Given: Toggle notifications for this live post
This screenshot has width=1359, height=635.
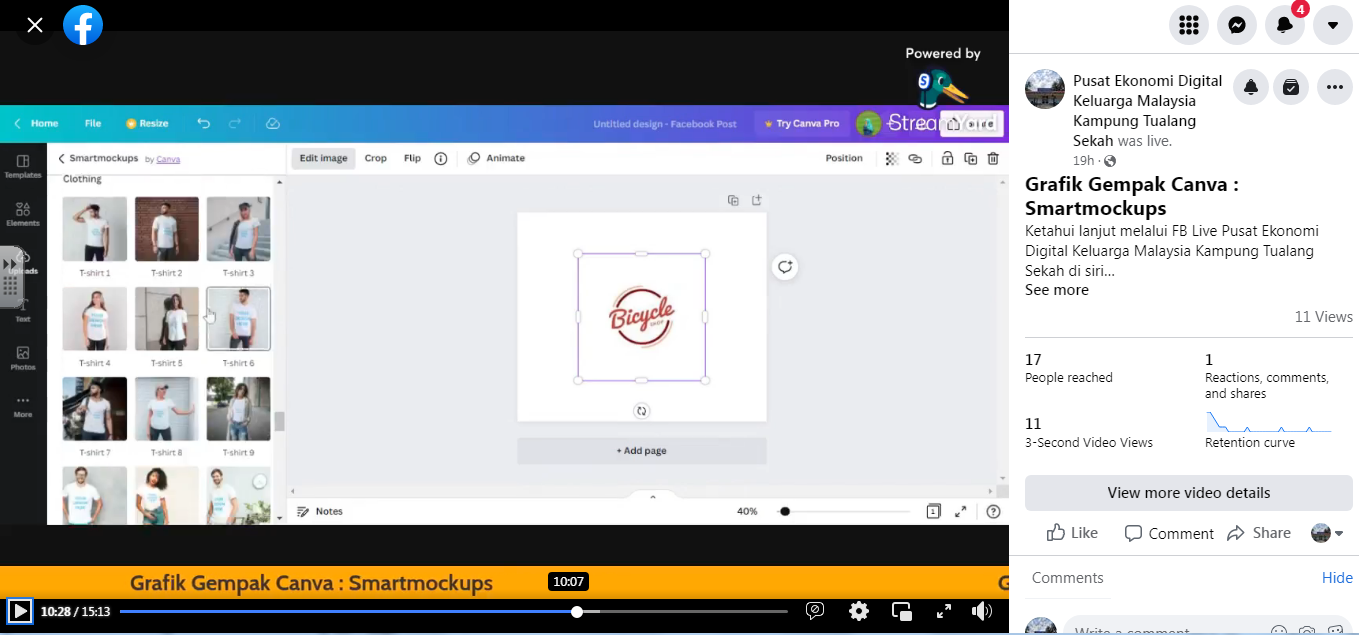Looking at the screenshot, I should point(1251,87).
